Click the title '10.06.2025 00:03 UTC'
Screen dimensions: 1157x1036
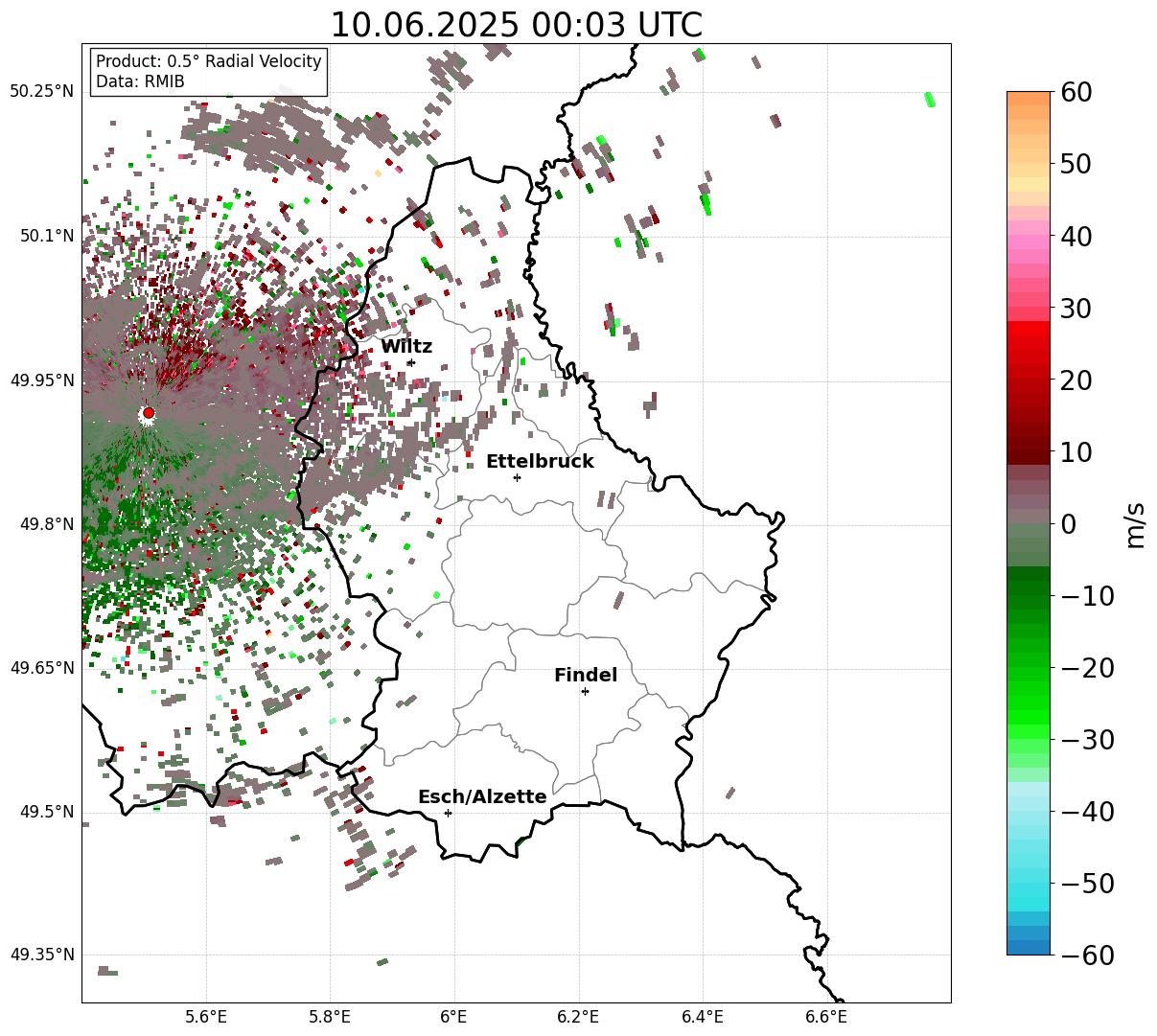(x=516, y=25)
